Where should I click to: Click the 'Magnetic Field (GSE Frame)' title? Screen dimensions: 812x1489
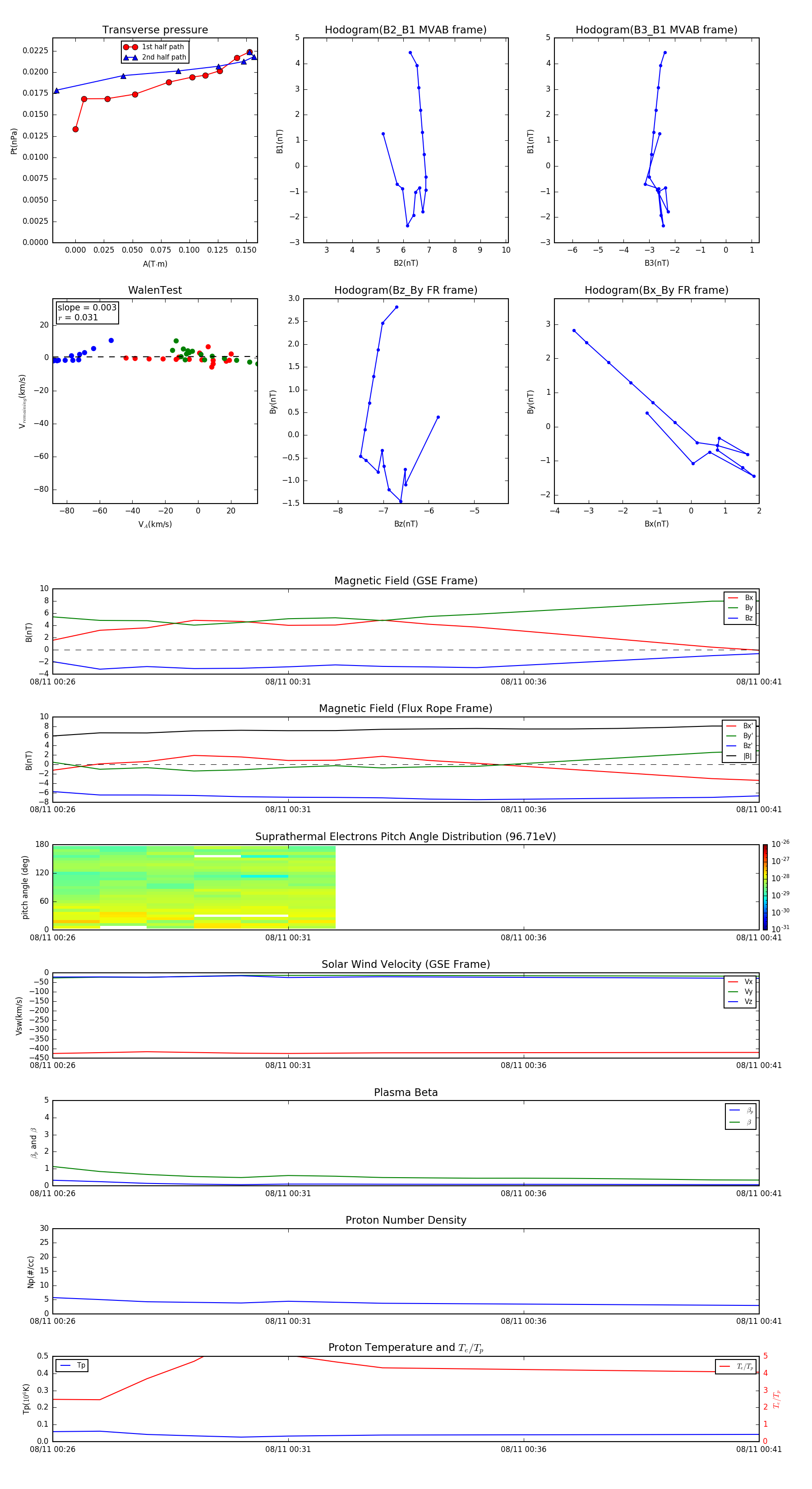click(406, 581)
